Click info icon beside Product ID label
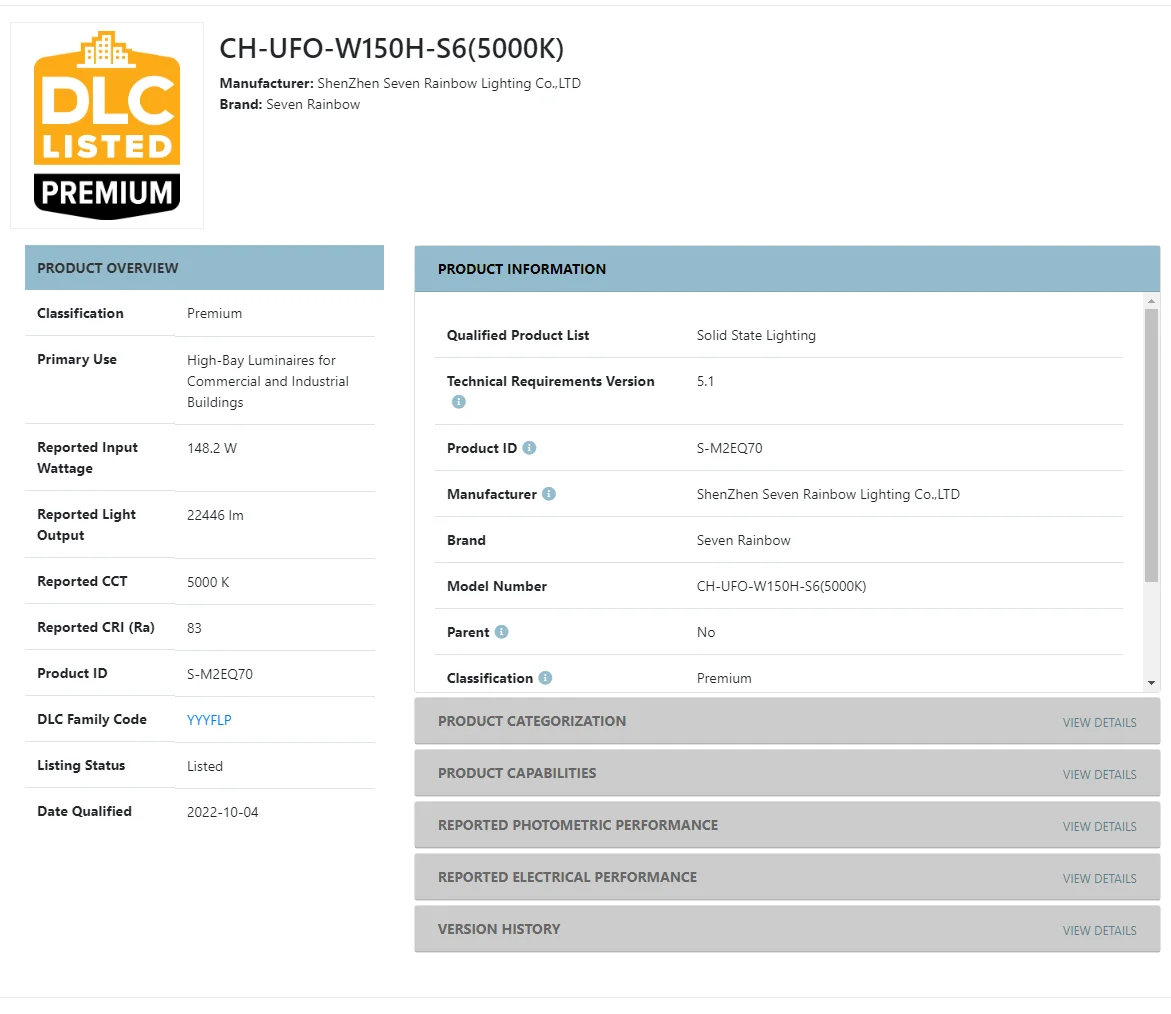 click(x=529, y=448)
